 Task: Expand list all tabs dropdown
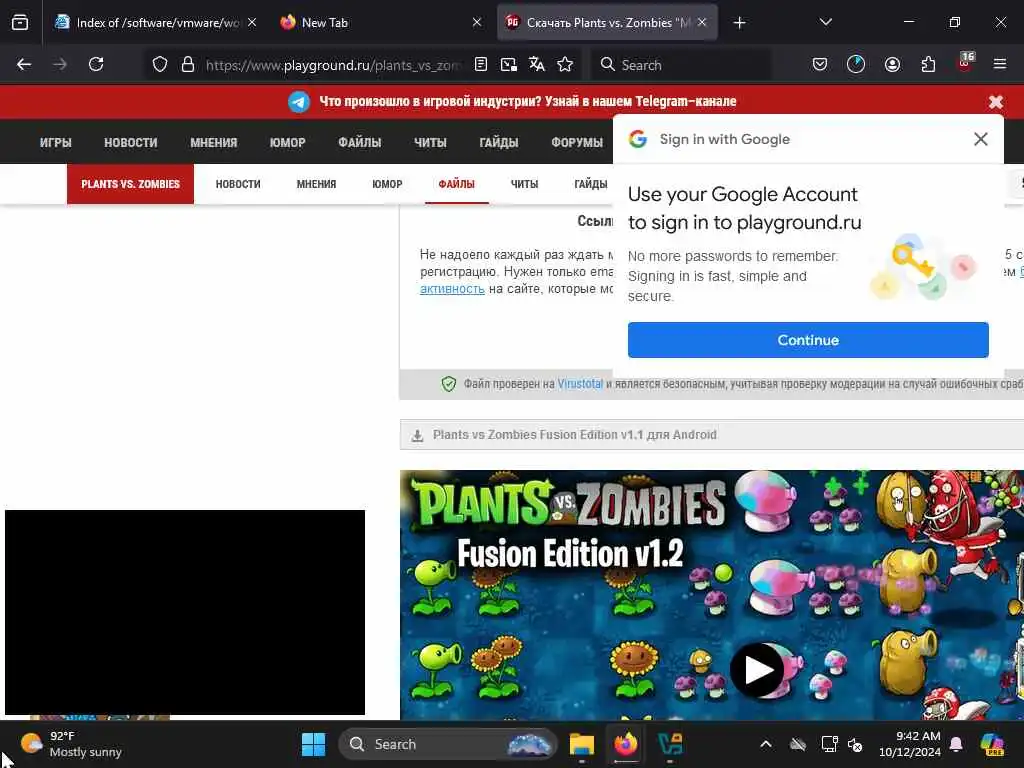(x=825, y=22)
